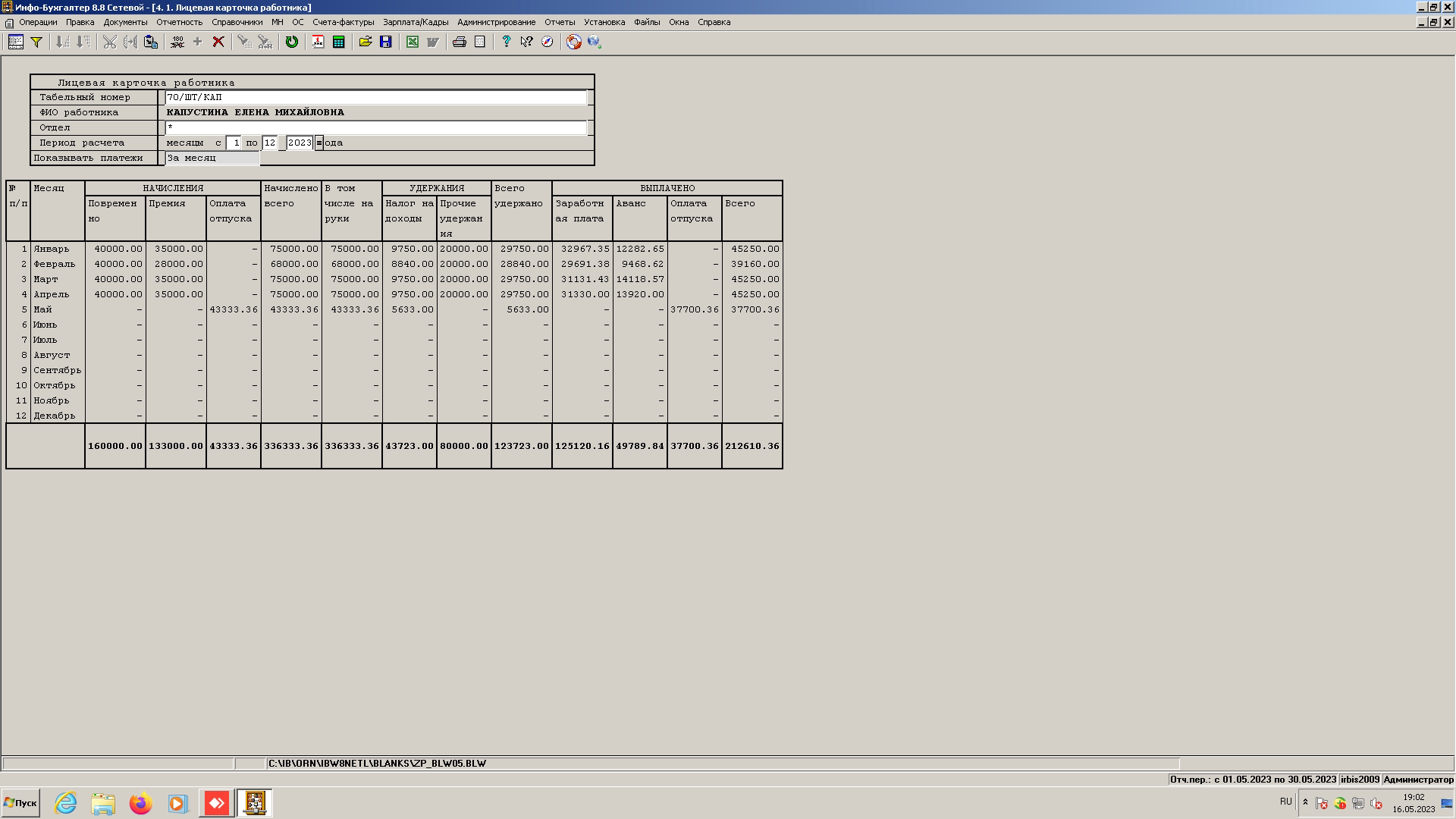Click the Май vacation pay 43333.36 accrual cell

coord(234,309)
